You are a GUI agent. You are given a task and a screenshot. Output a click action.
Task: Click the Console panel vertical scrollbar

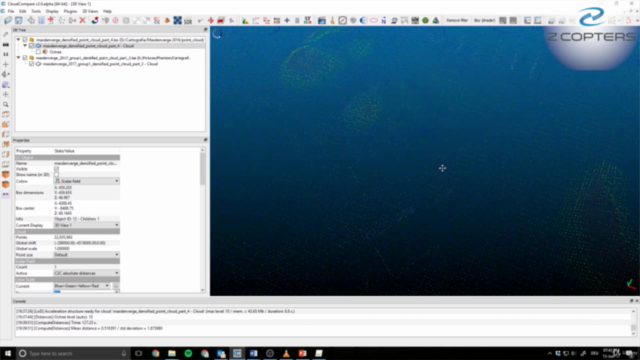pos(633,327)
